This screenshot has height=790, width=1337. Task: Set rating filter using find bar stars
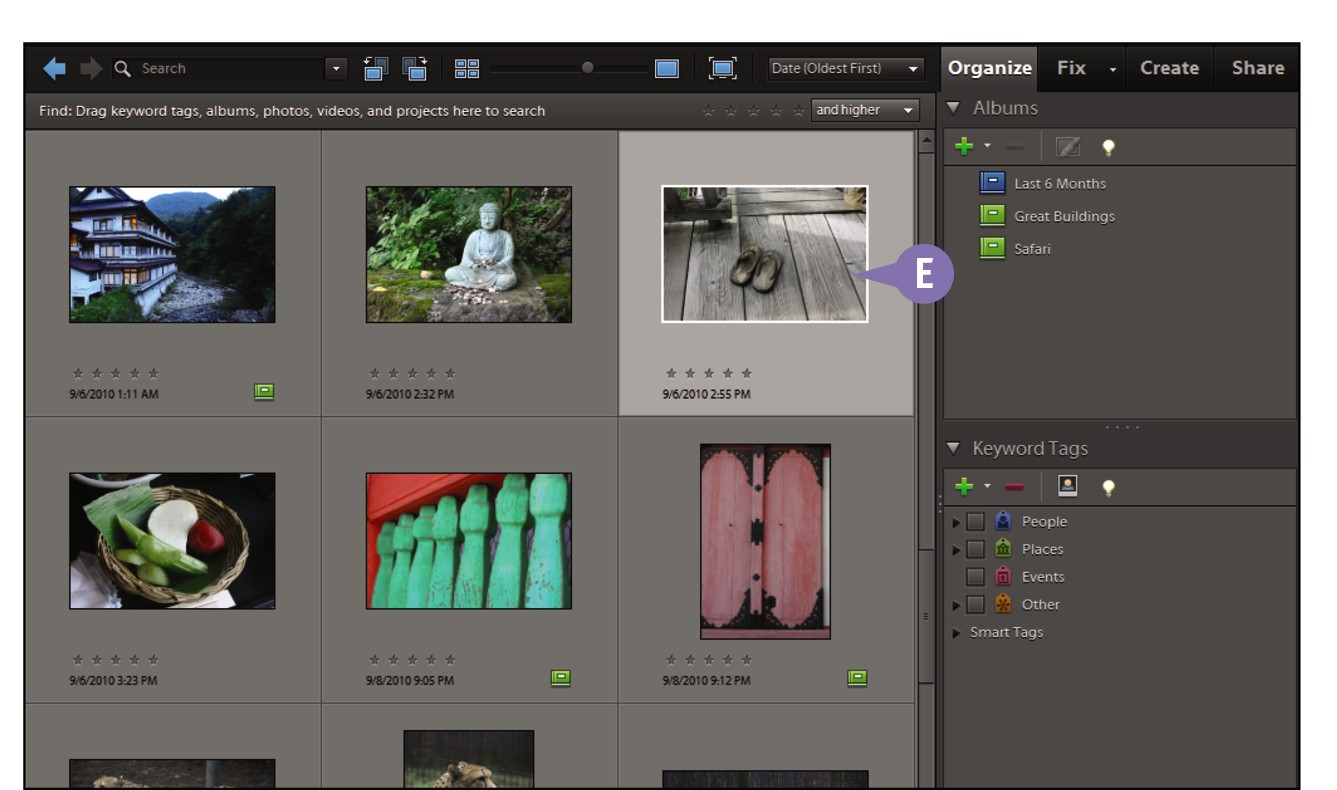[x=754, y=111]
